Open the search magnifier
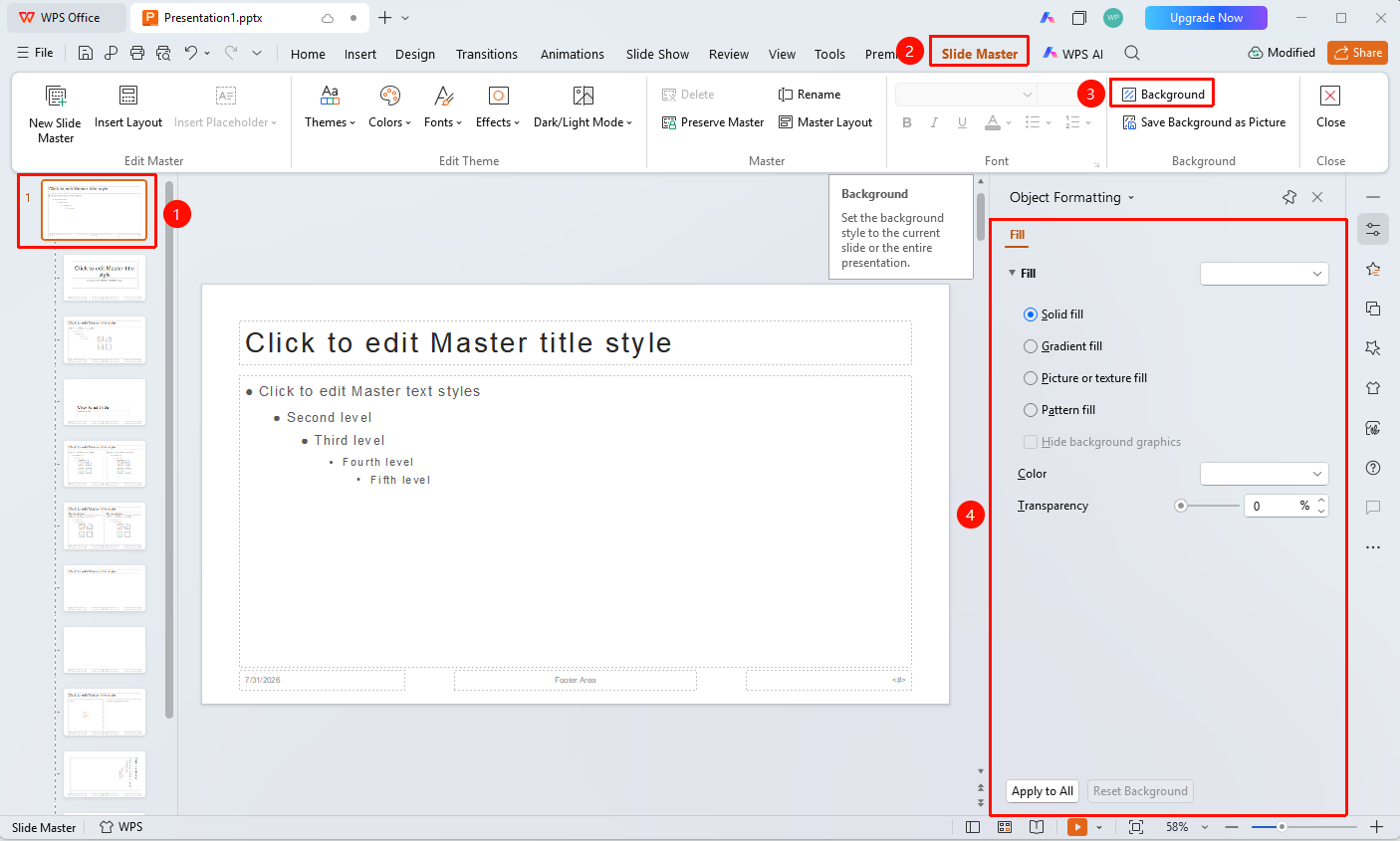This screenshot has height=841, width=1400. [x=1132, y=53]
